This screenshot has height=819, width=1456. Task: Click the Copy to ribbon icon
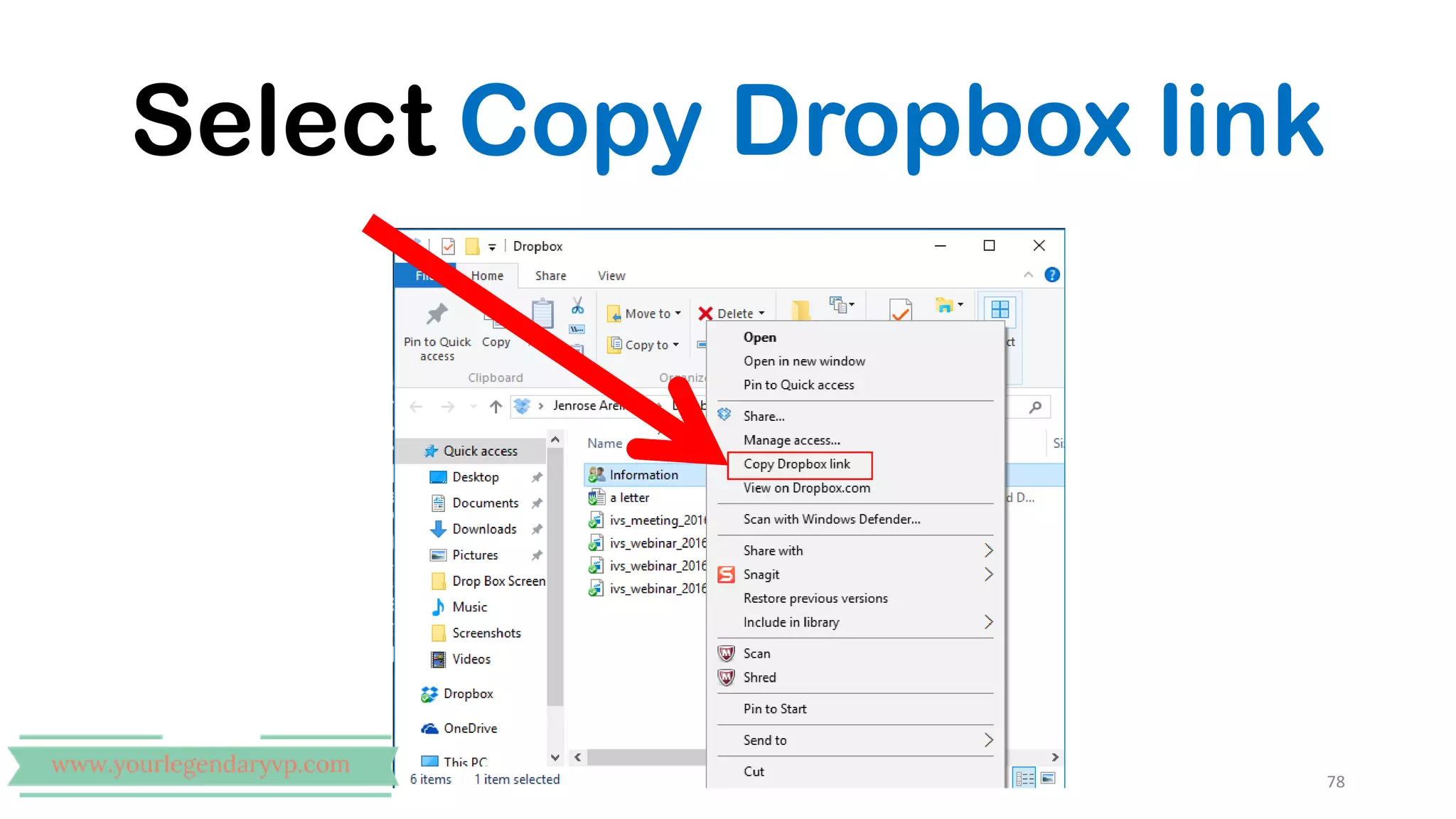click(x=614, y=345)
